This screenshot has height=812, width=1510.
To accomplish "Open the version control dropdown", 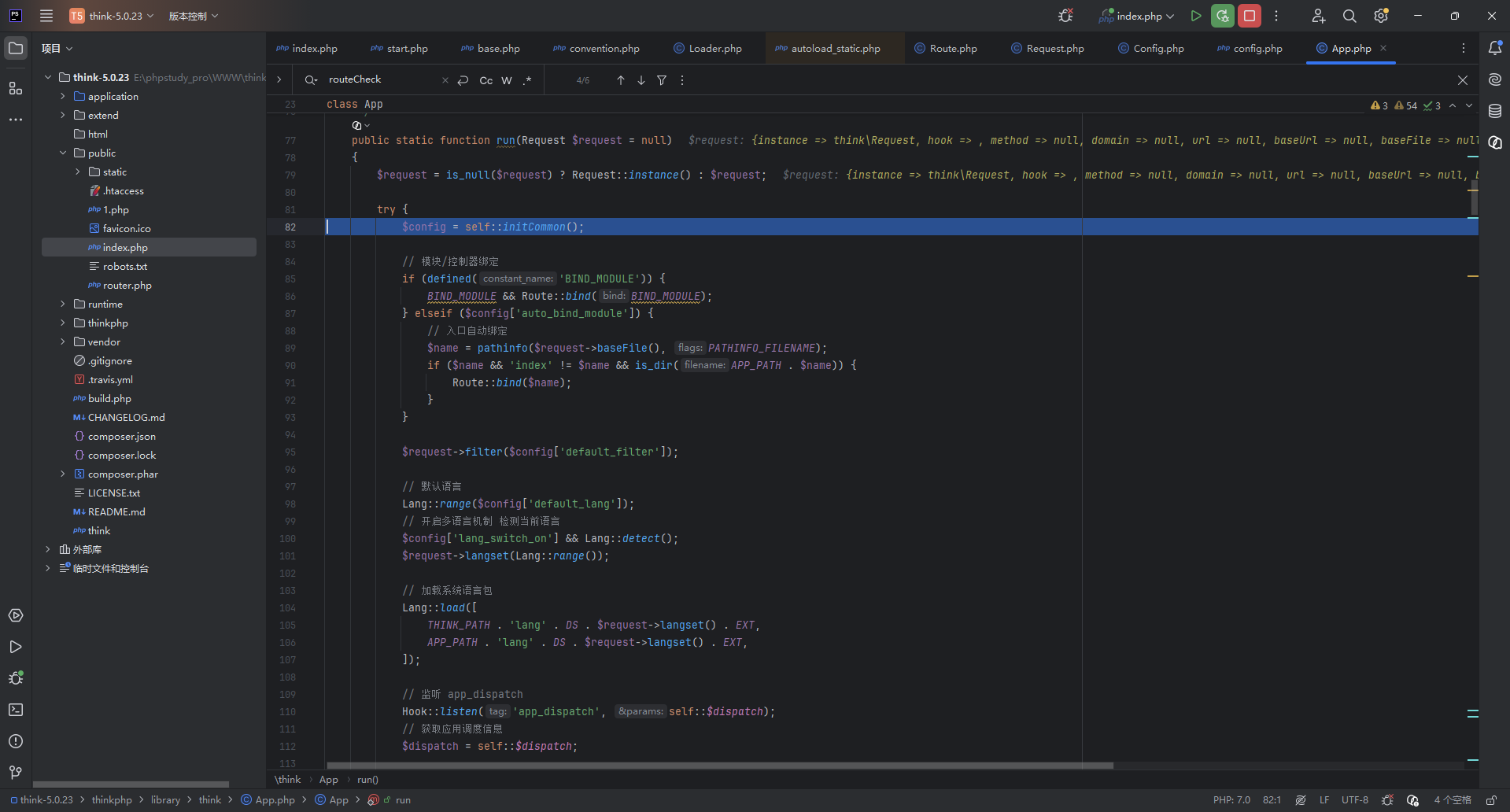I will 194,16.
